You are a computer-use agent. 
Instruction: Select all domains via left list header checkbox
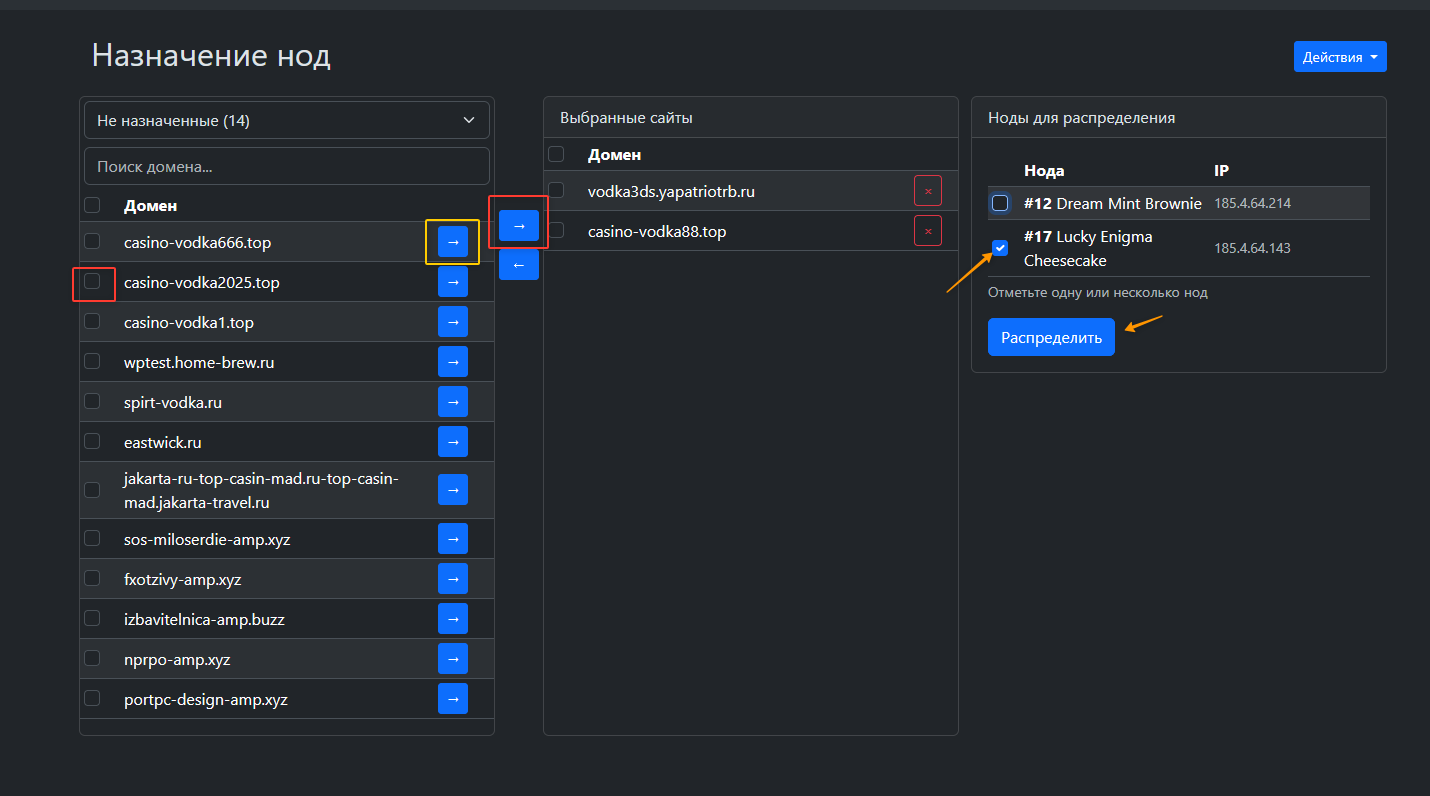tap(92, 205)
